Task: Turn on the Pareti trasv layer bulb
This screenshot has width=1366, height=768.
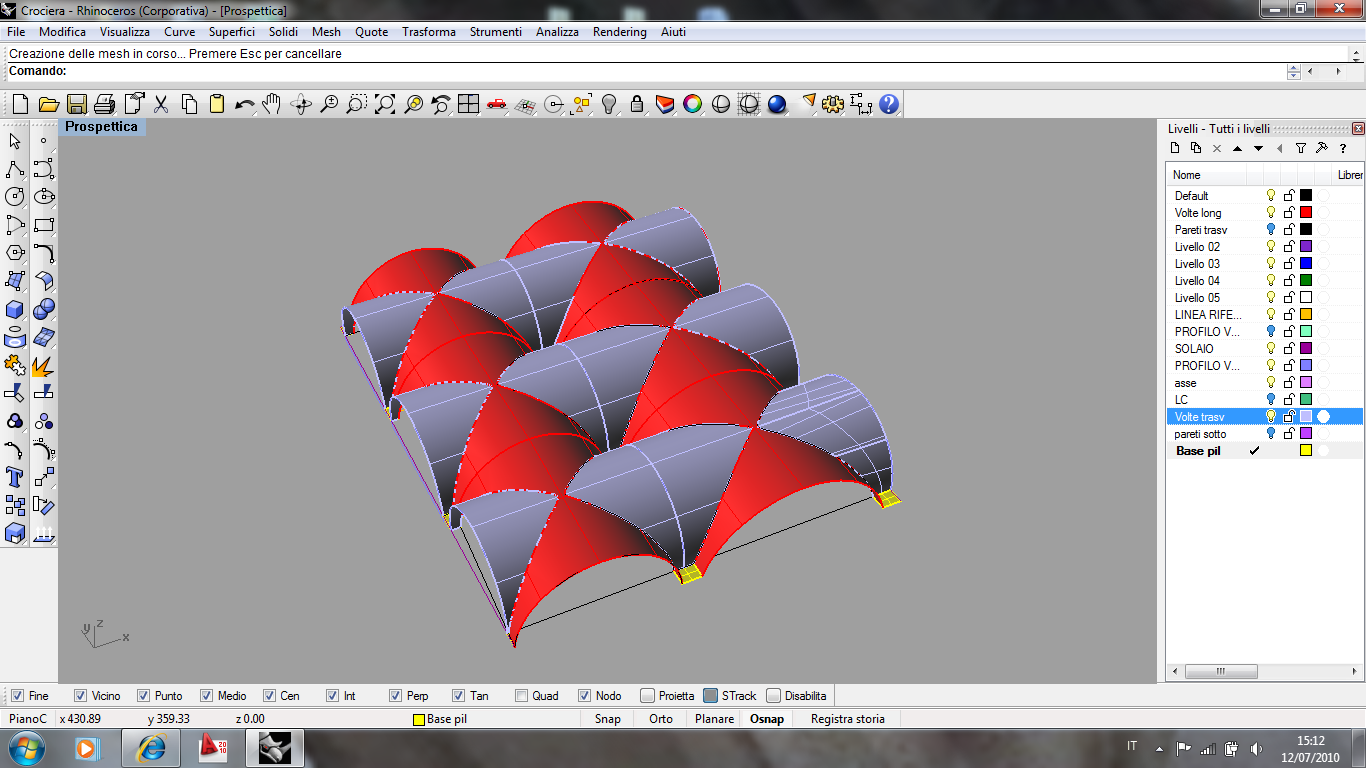Action: pyautogui.click(x=1271, y=230)
